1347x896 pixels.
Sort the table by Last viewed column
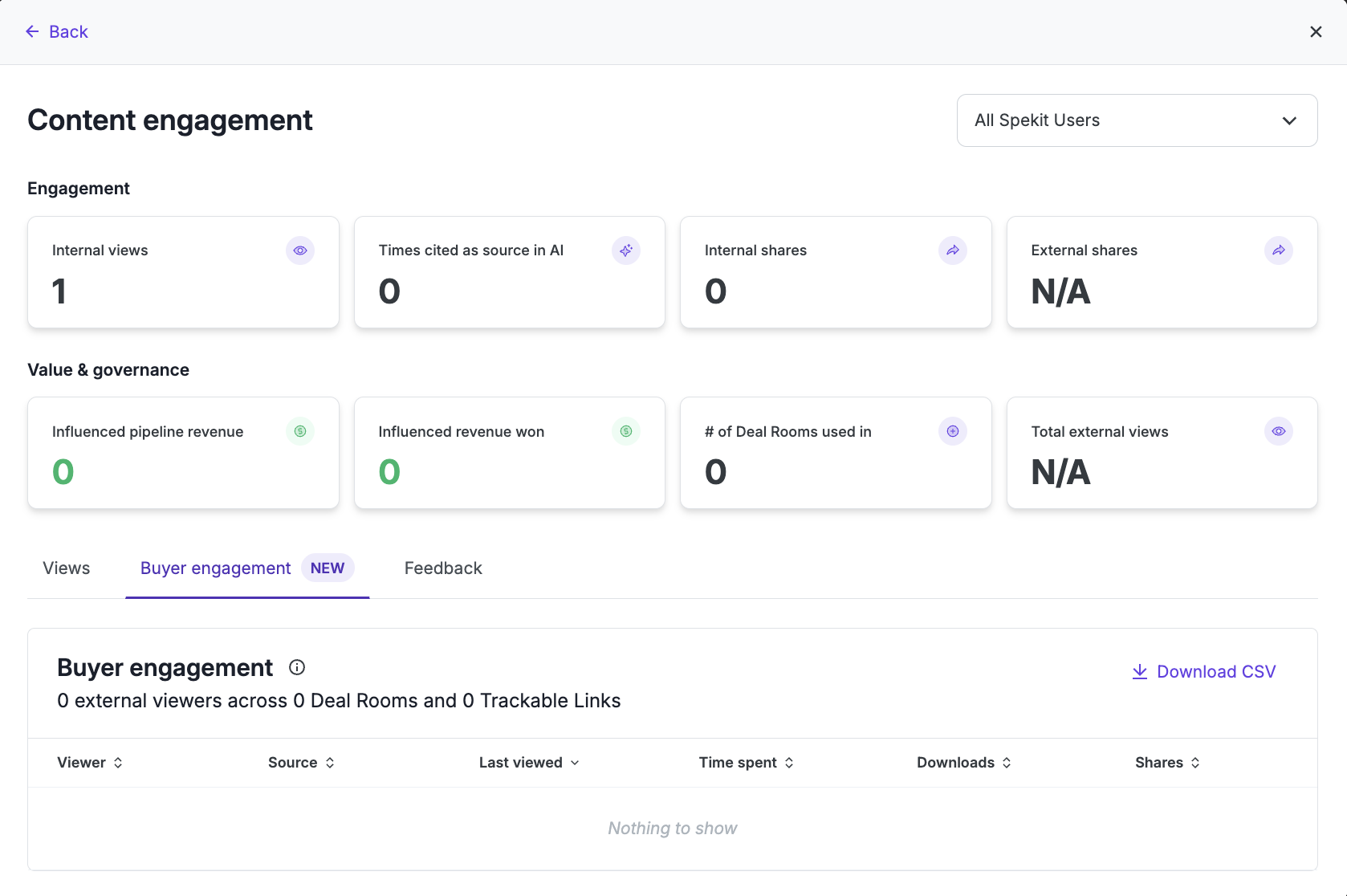(x=529, y=763)
